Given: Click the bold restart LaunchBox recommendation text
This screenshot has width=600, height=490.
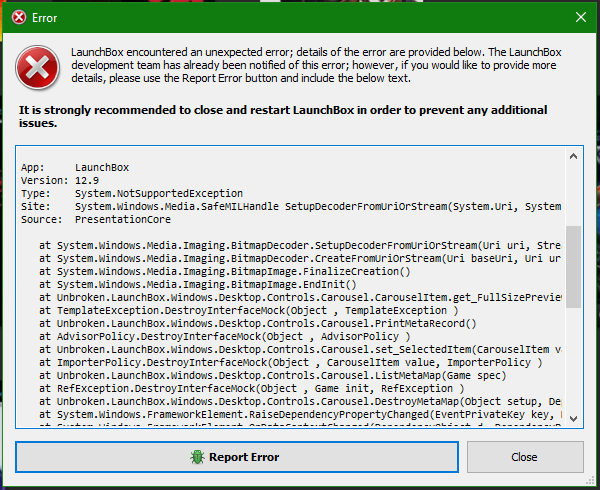Looking at the screenshot, I should tap(283, 116).
